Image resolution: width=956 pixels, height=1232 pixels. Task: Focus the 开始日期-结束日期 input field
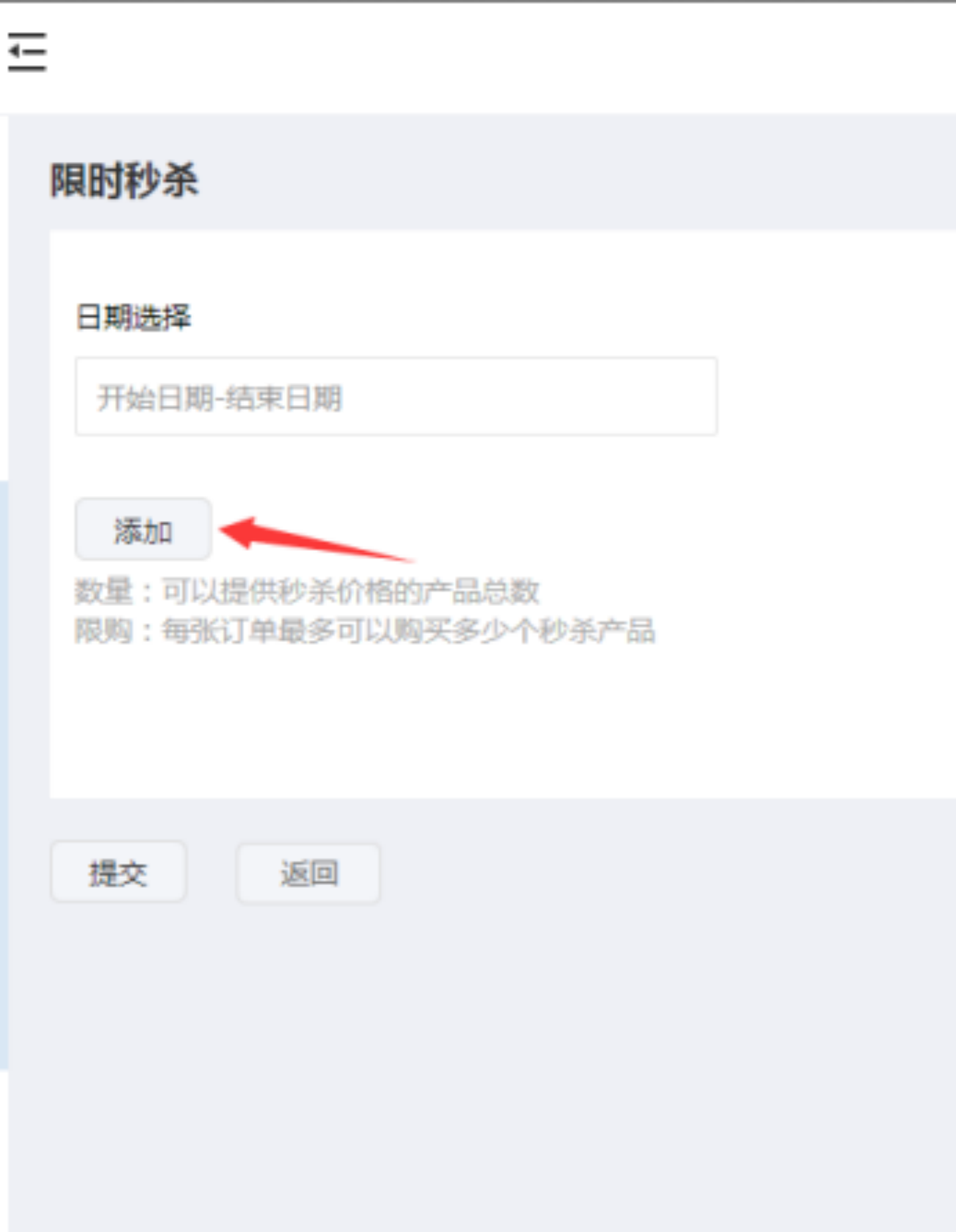(x=396, y=396)
